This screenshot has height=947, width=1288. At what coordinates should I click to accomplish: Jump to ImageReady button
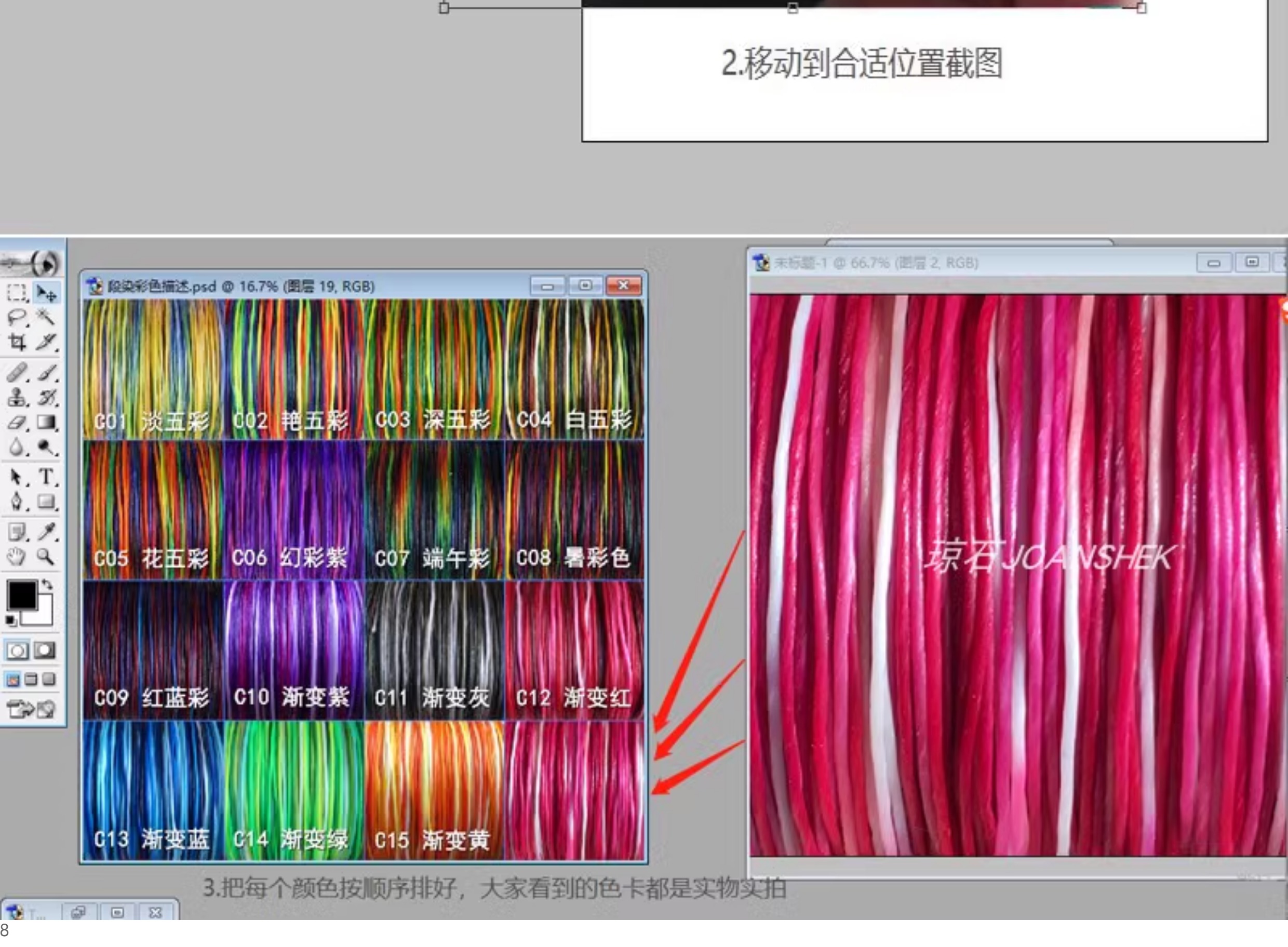pyautogui.click(x=31, y=710)
